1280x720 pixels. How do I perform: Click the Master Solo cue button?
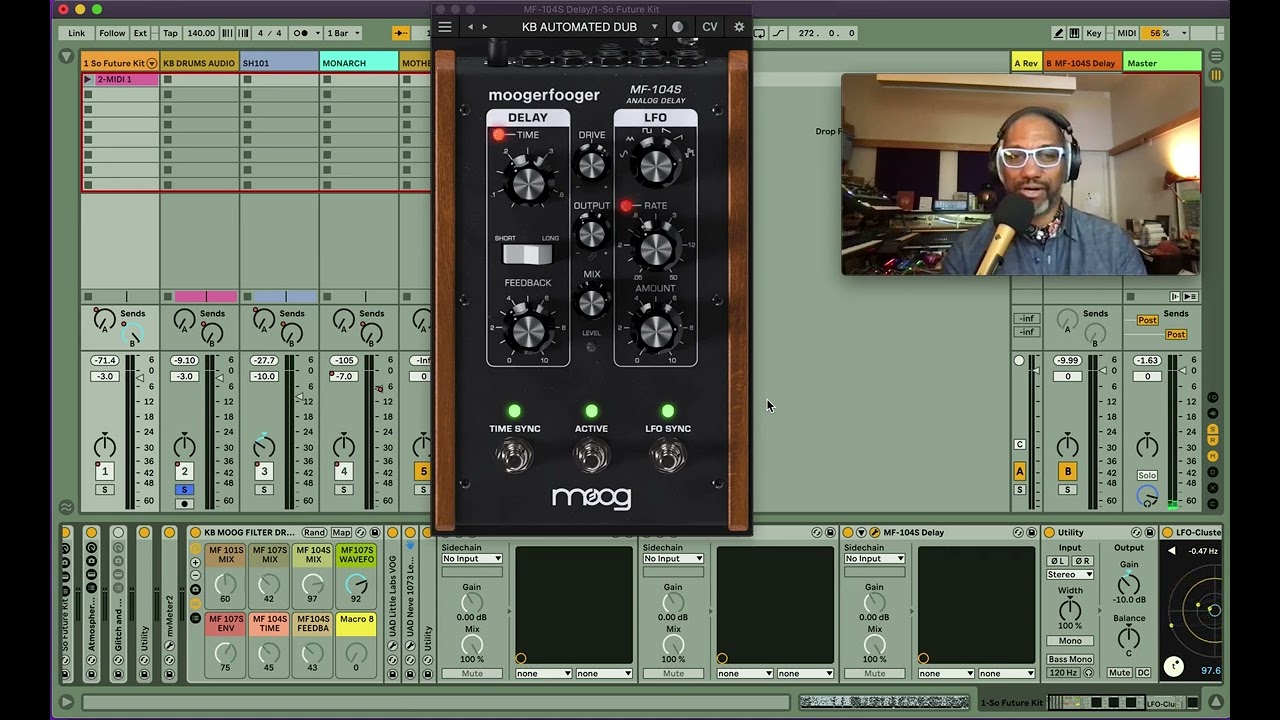pyautogui.click(x=1147, y=475)
